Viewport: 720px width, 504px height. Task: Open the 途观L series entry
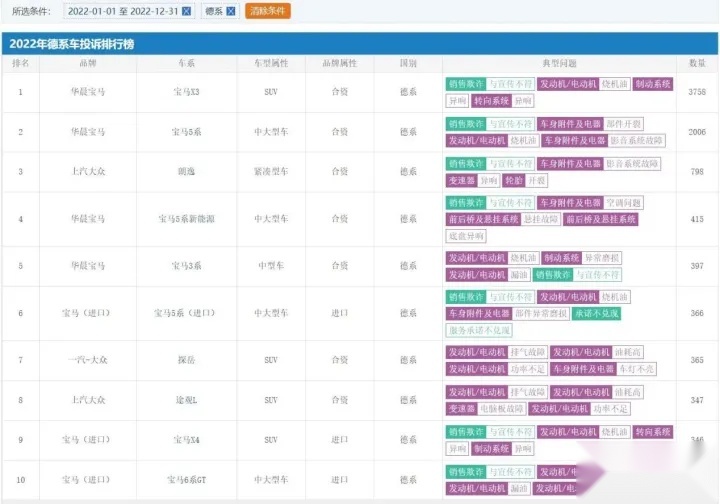click(x=186, y=400)
